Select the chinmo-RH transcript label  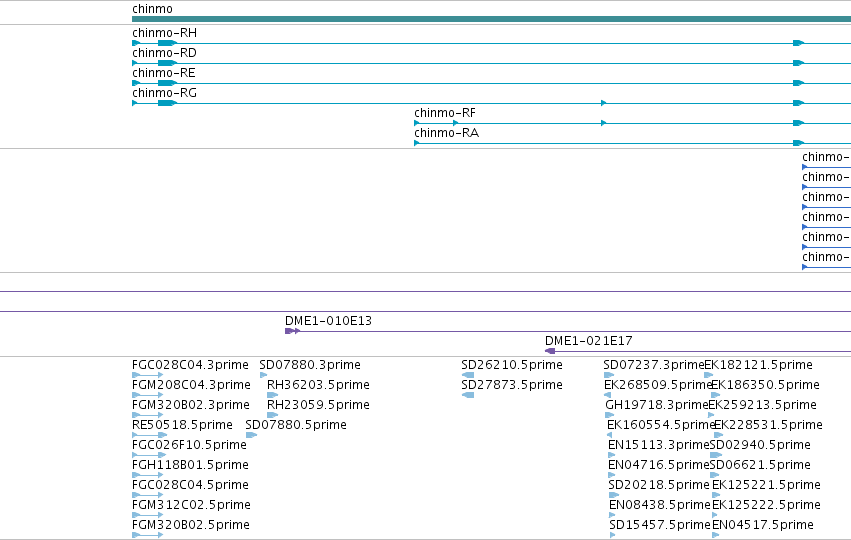(x=164, y=33)
